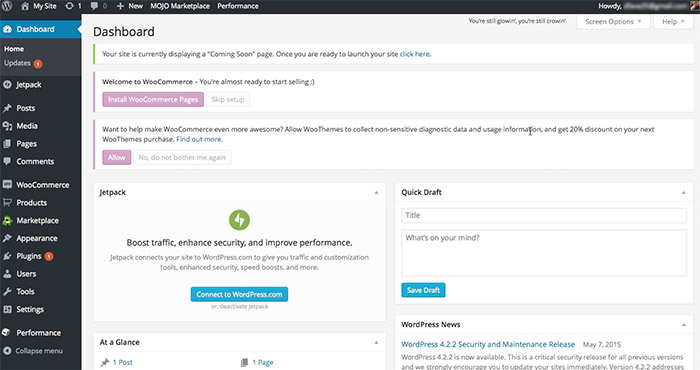The image size is (700, 370).
Task: Open My Site home icon
Action: (25, 6)
